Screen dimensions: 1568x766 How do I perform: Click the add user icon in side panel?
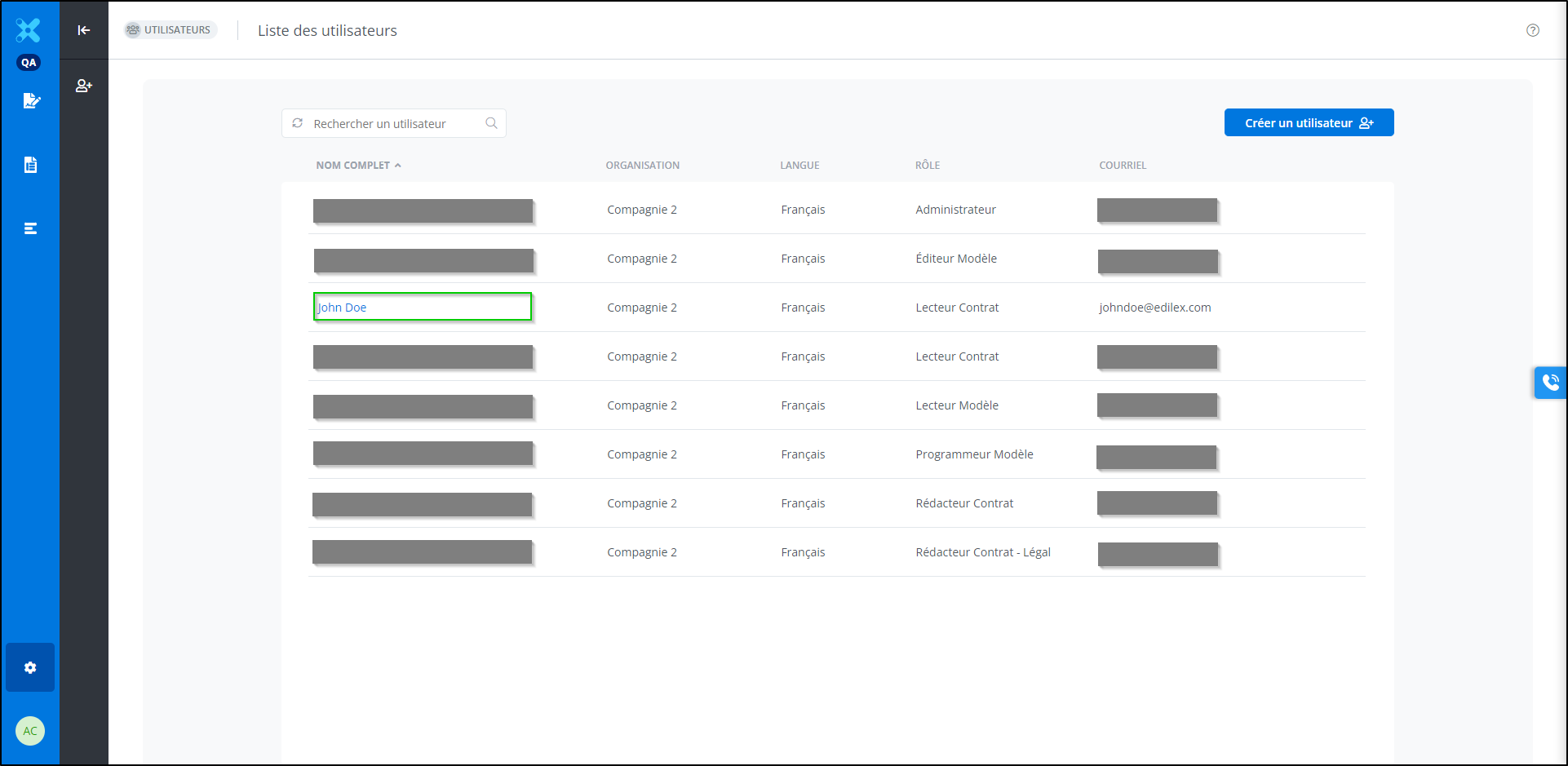pyautogui.click(x=84, y=86)
